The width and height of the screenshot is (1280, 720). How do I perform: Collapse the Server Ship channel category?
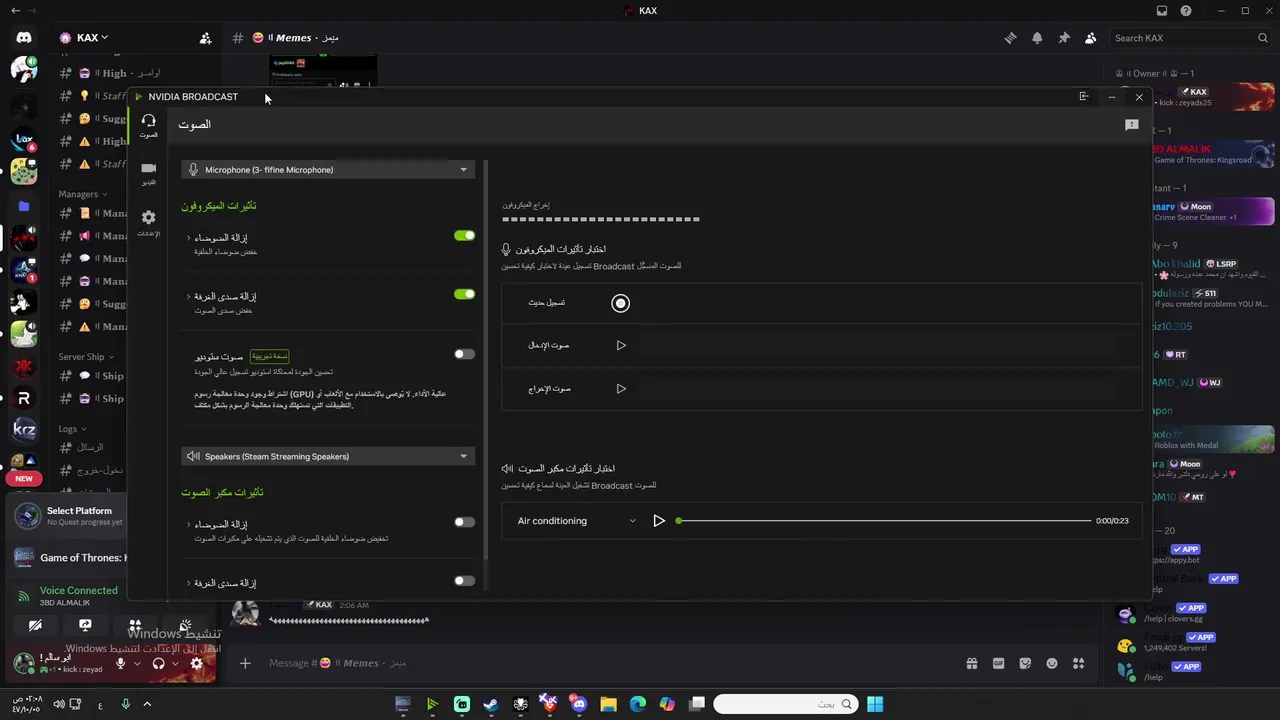point(85,357)
